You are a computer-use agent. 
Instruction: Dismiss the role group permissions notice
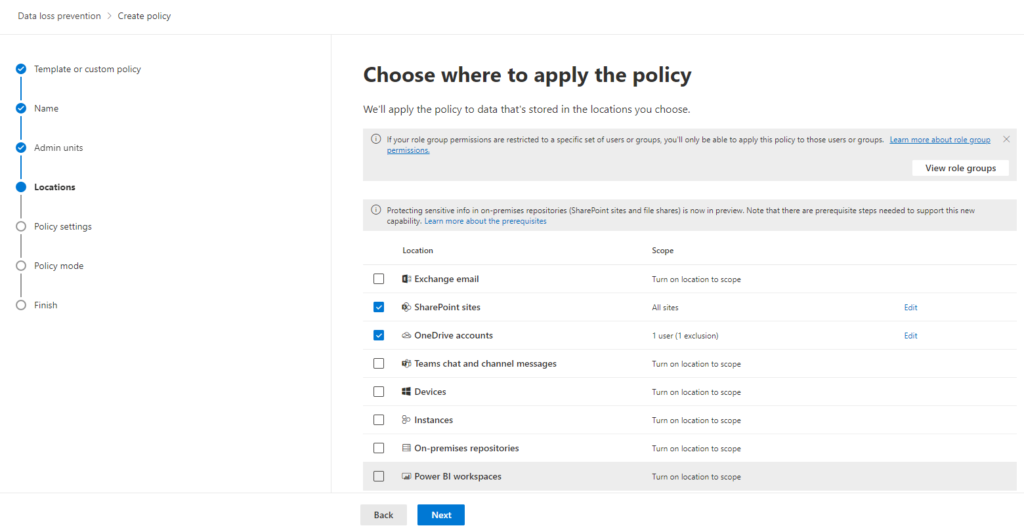[x=1006, y=139]
